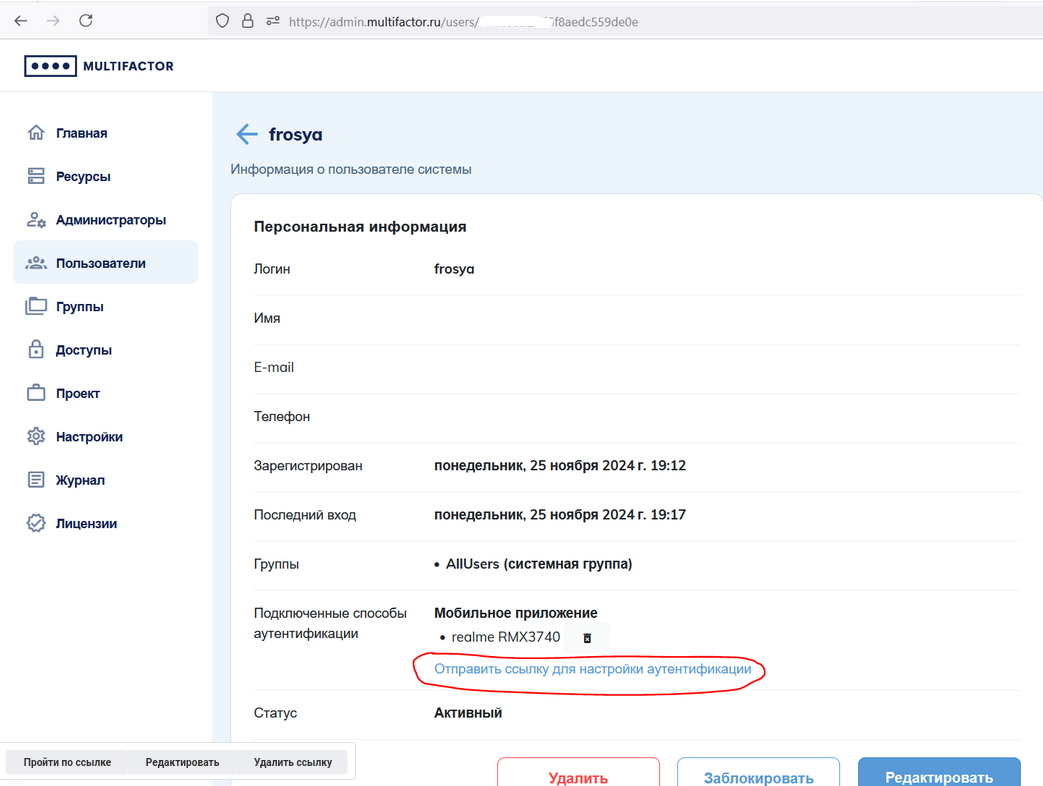Click the Лицензии badge icon
1043x786 pixels.
click(36, 523)
